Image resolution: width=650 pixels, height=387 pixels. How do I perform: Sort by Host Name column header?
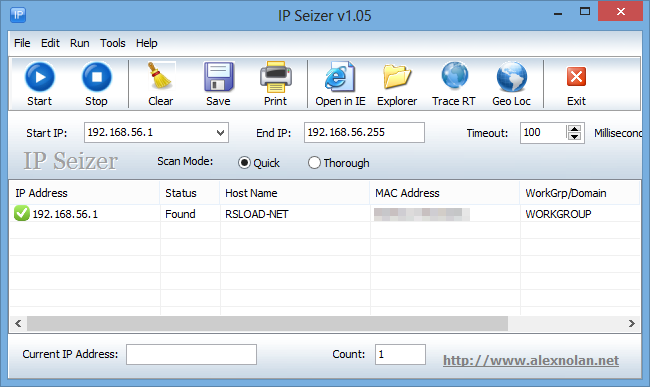point(295,193)
